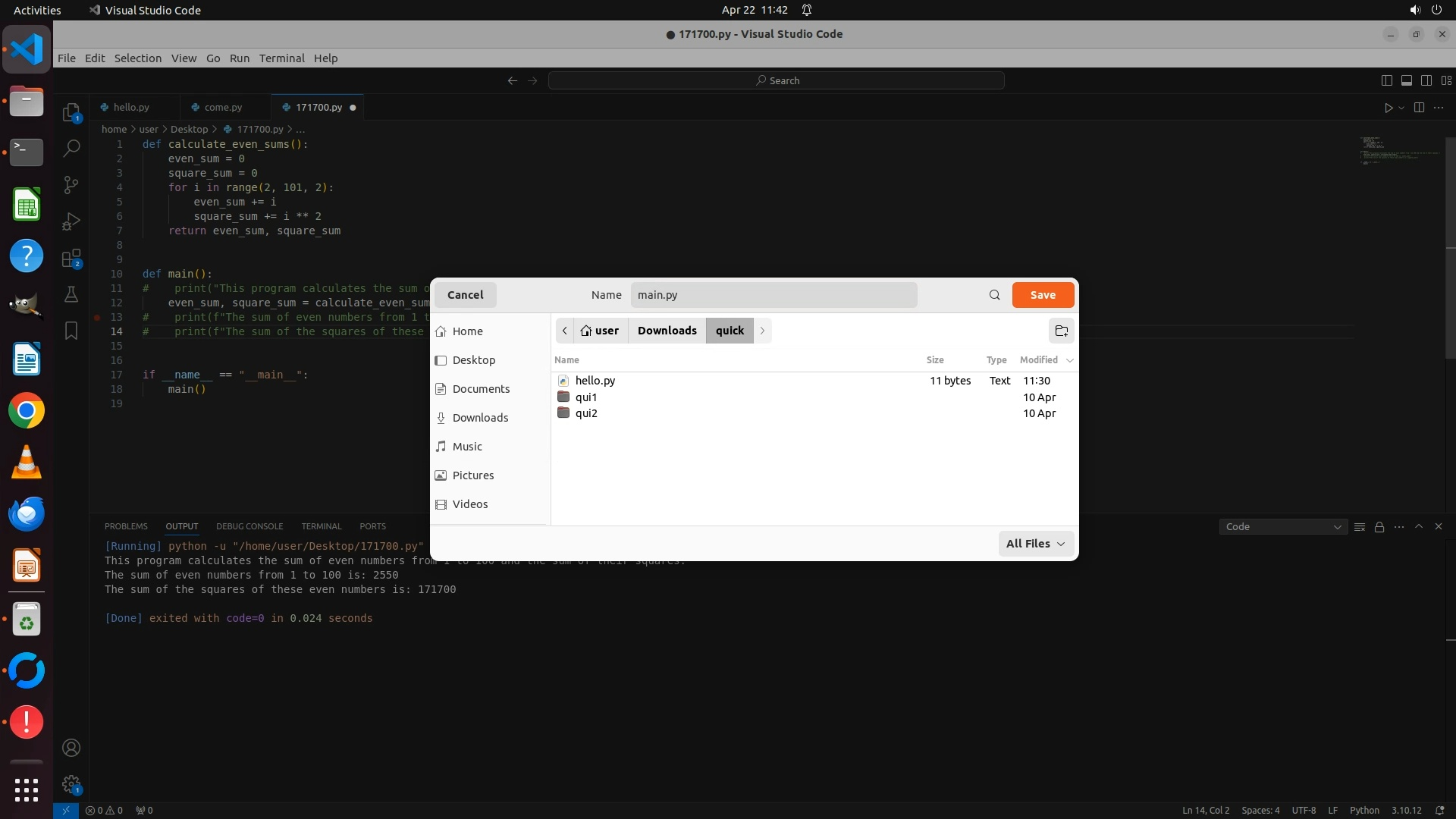
Task: Open the Source Control view icon
Action: click(x=71, y=184)
